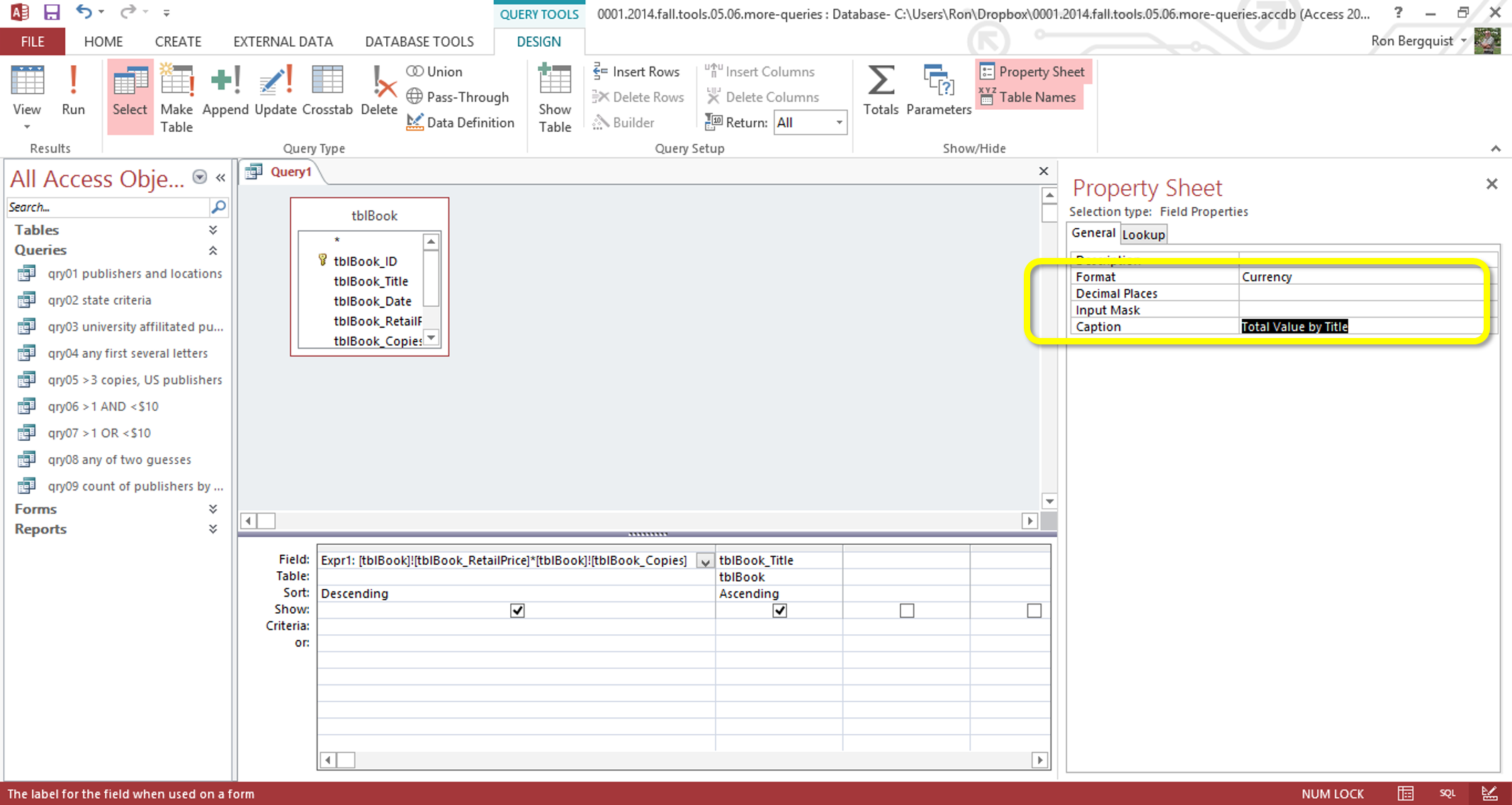Check Show box in third empty column
This screenshot has width=1512, height=805.
(907, 610)
